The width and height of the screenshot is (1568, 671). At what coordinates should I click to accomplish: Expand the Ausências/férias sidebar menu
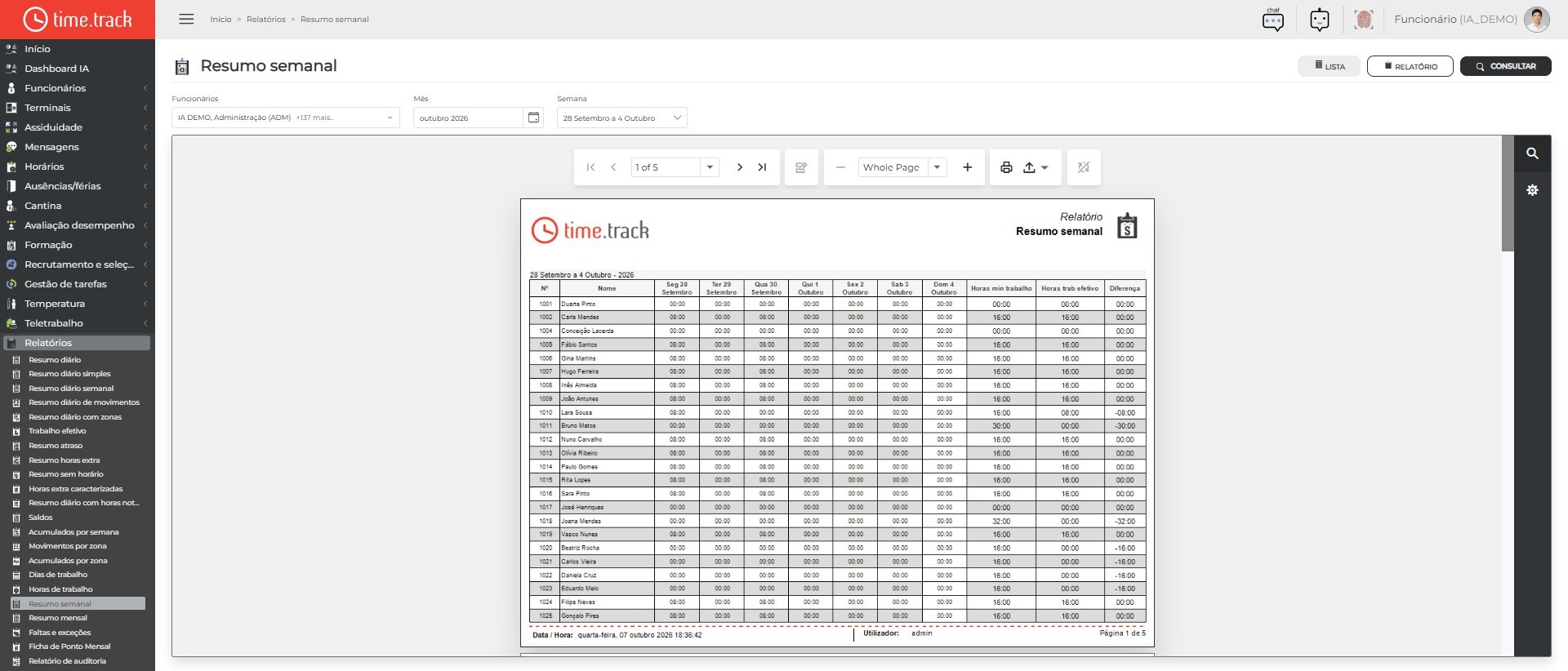(x=78, y=186)
